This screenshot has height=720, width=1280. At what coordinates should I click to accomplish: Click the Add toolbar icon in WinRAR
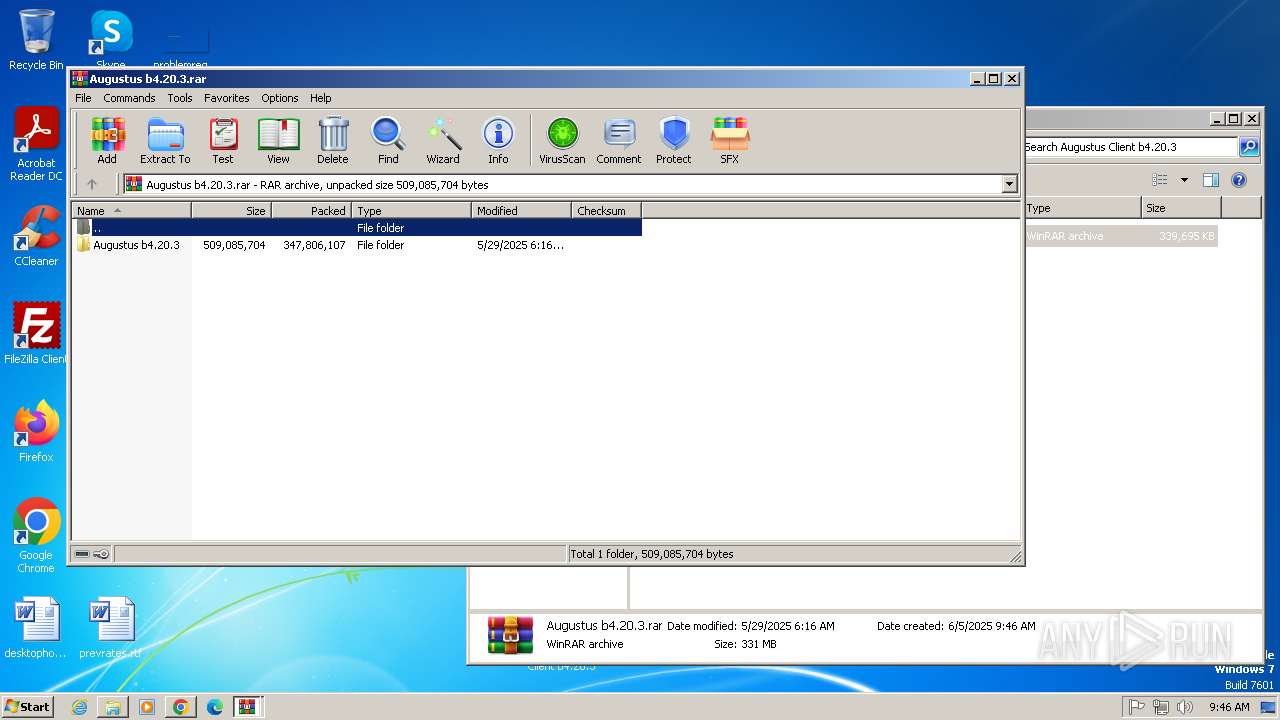[x=107, y=140]
